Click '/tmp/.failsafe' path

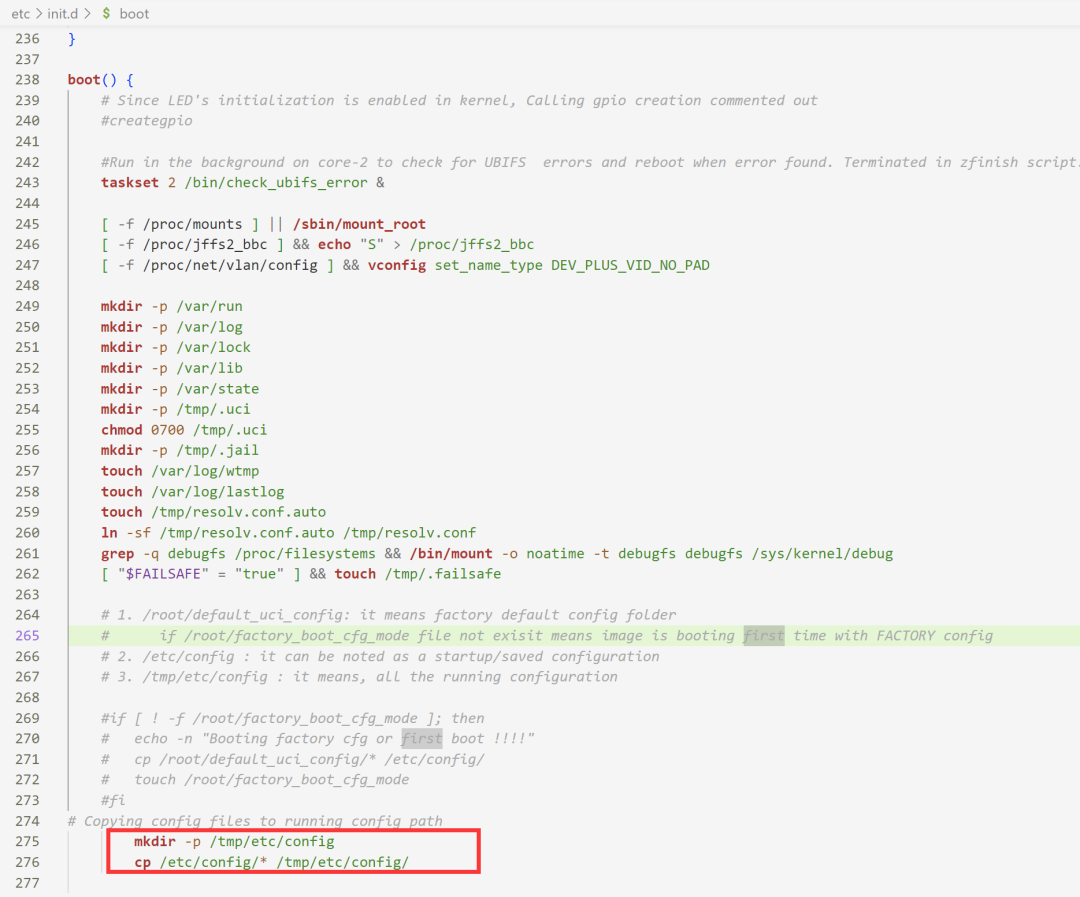[443, 574]
